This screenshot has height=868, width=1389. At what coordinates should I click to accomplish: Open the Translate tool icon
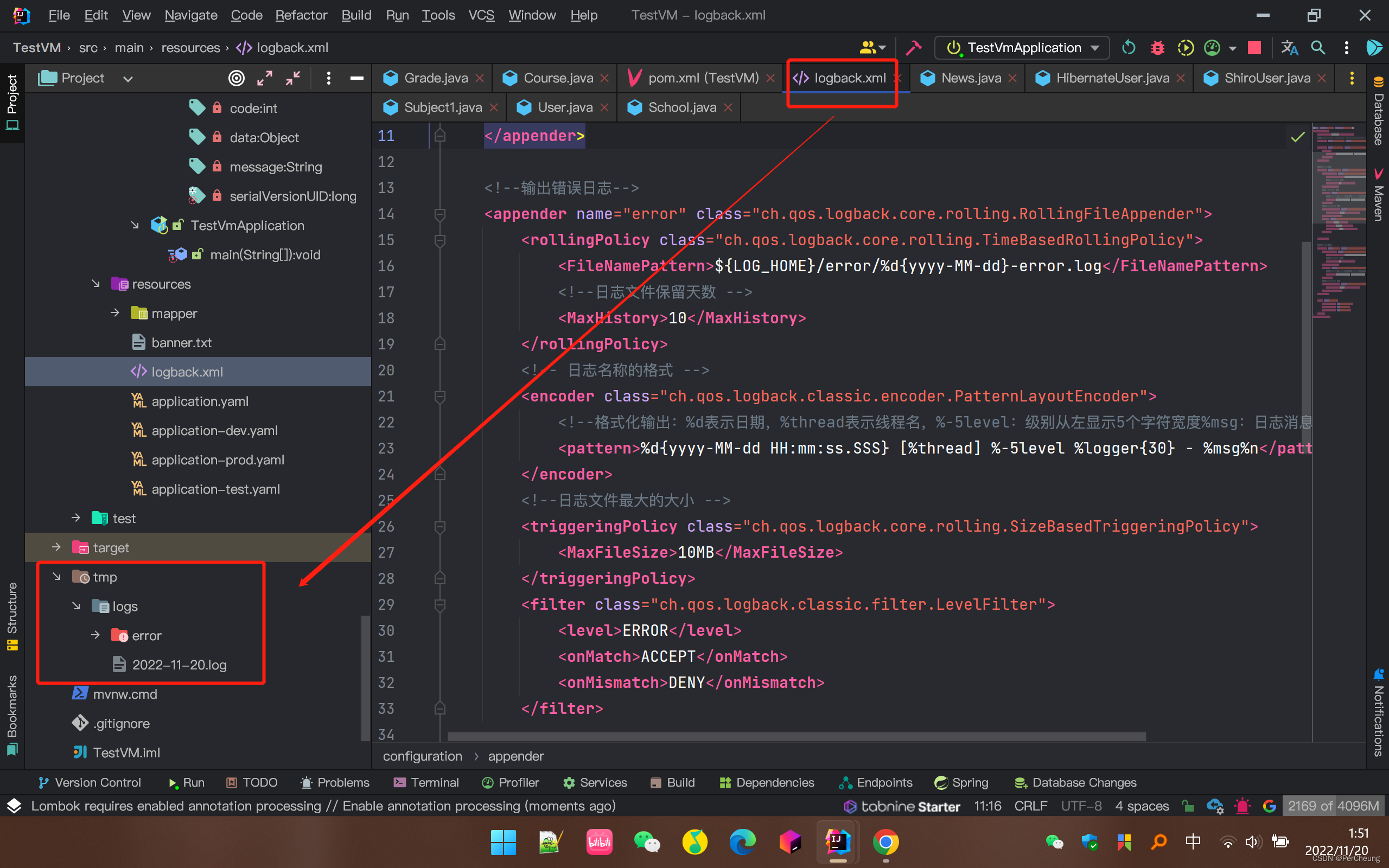(x=1290, y=48)
